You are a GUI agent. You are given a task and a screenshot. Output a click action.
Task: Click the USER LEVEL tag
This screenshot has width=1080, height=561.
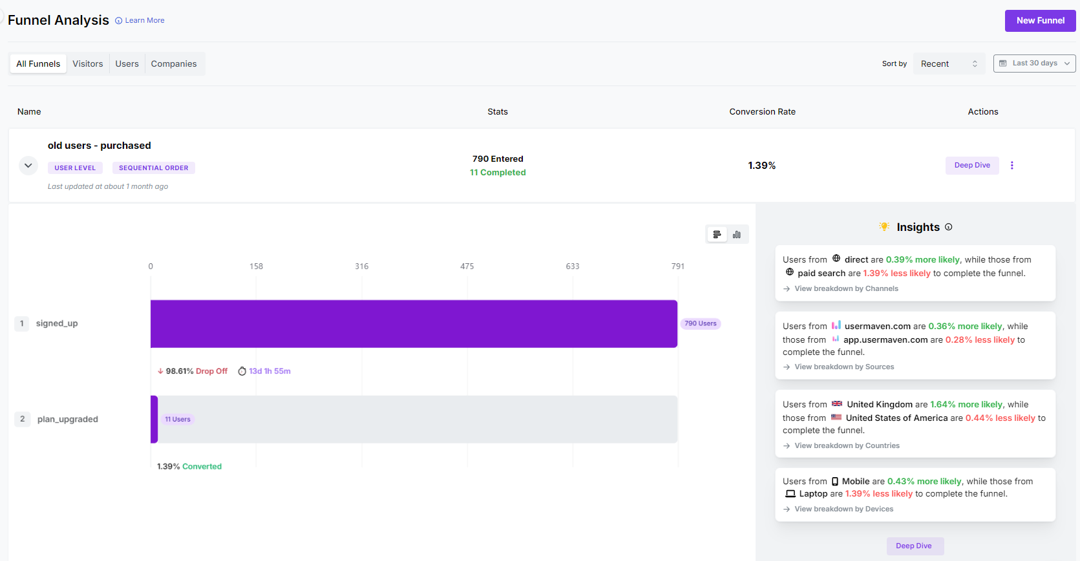[x=75, y=167]
